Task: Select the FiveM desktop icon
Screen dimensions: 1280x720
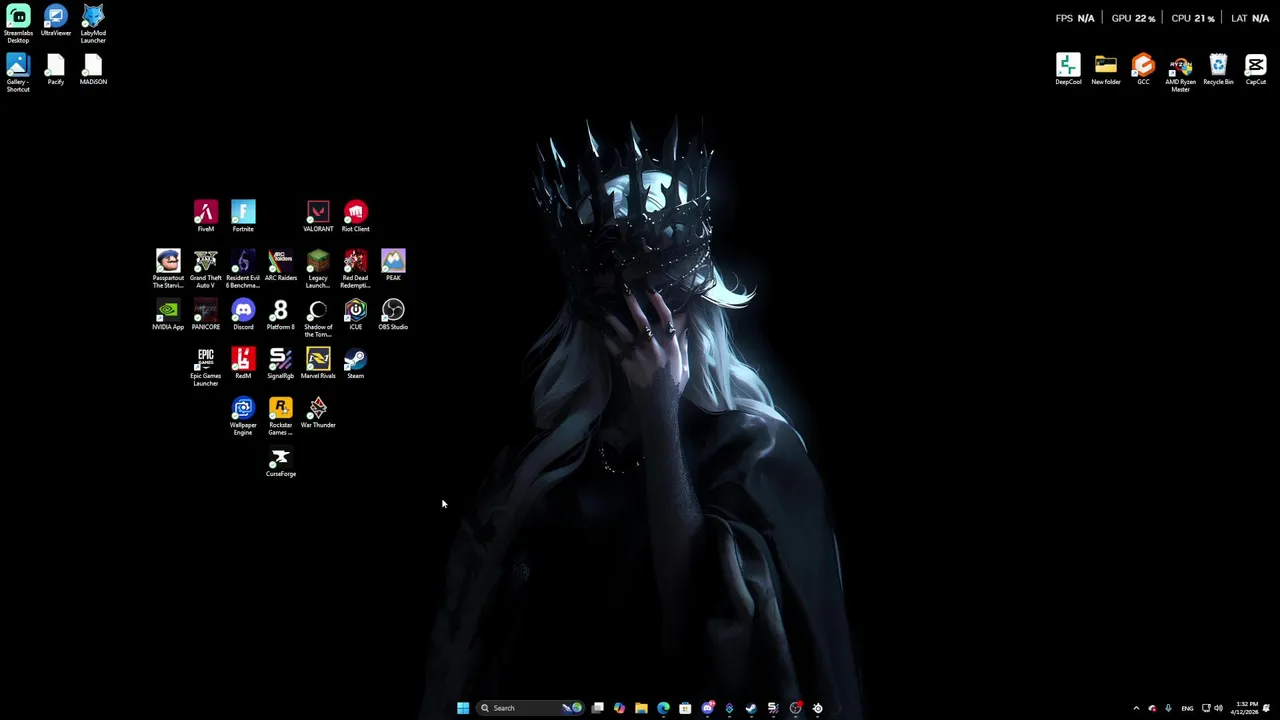Action: click(x=205, y=216)
